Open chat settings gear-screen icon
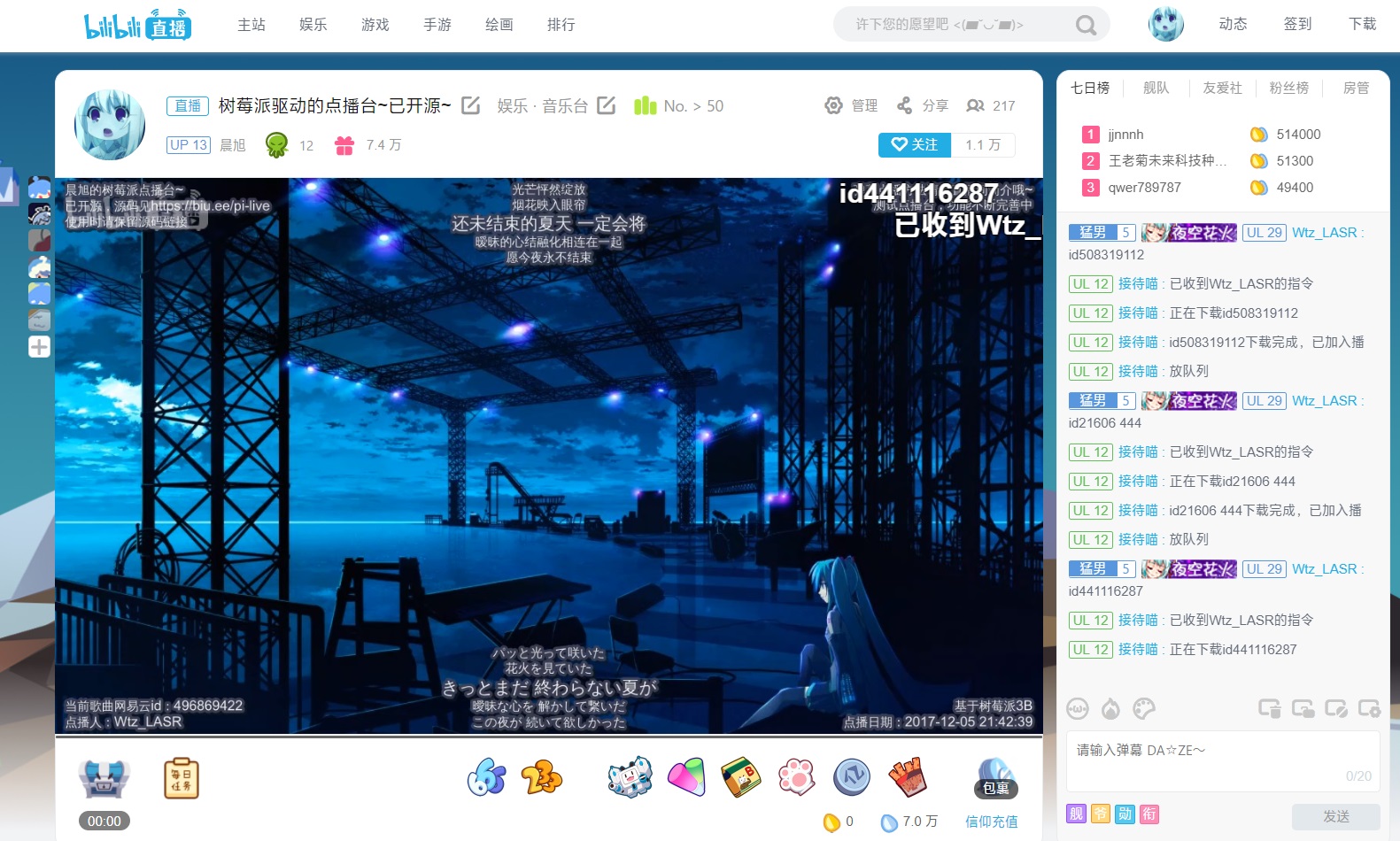 pos(1369,708)
